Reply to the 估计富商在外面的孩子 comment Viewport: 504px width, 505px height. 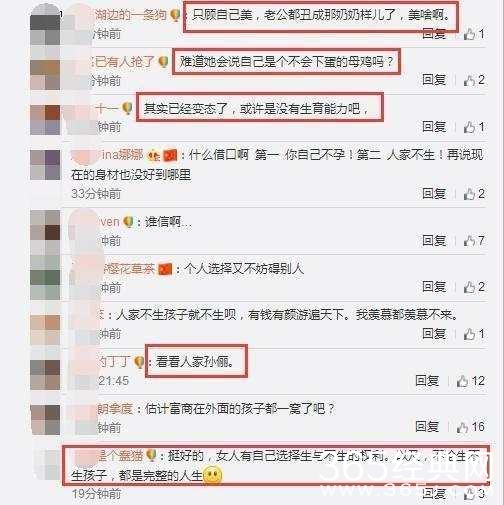coord(427,427)
